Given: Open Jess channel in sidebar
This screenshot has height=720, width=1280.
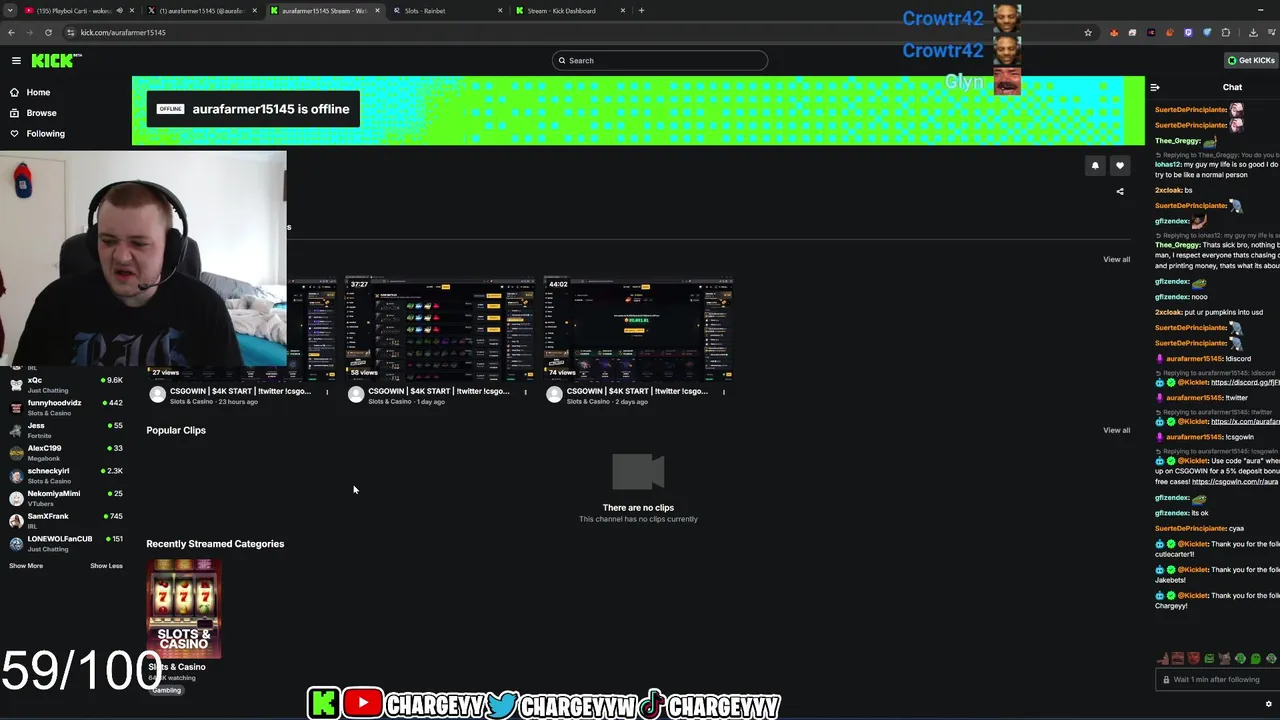Looking at the screenshot, I should [66, 430].
